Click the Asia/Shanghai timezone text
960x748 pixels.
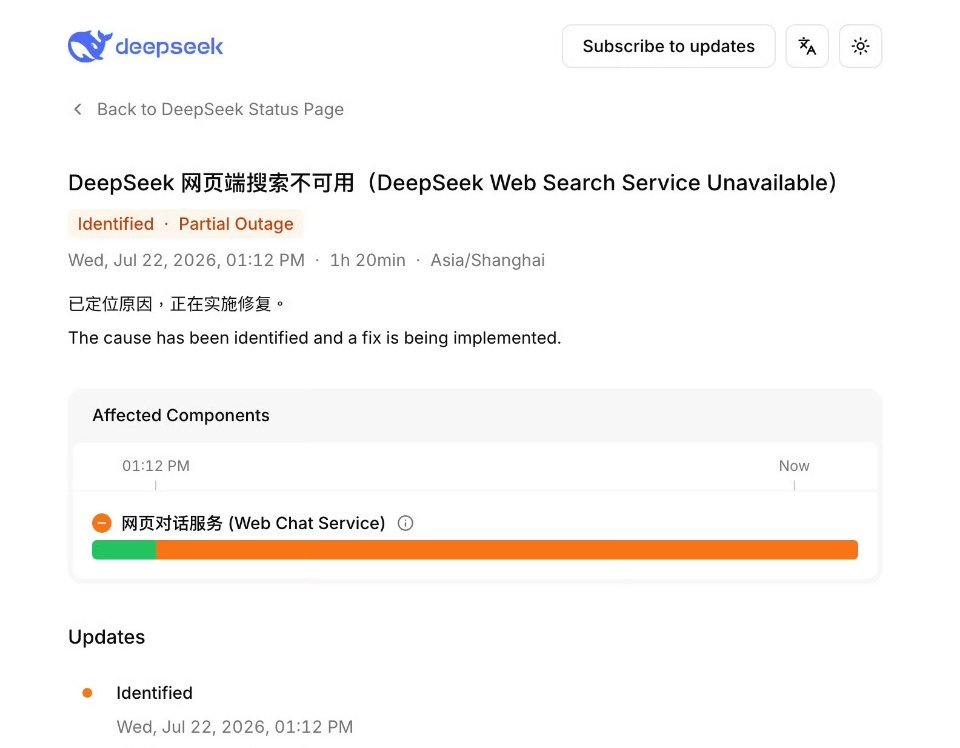click(487, 260)
